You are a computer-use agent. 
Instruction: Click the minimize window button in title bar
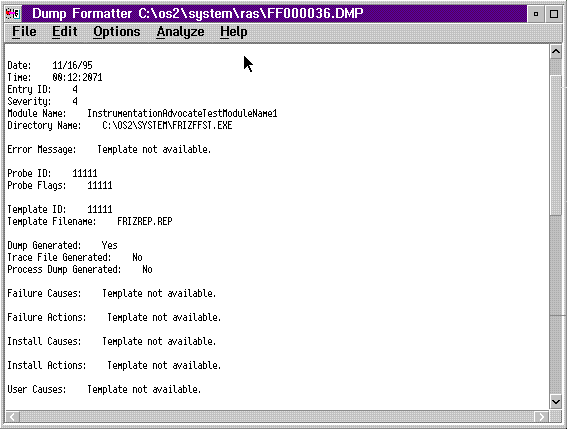536,14
